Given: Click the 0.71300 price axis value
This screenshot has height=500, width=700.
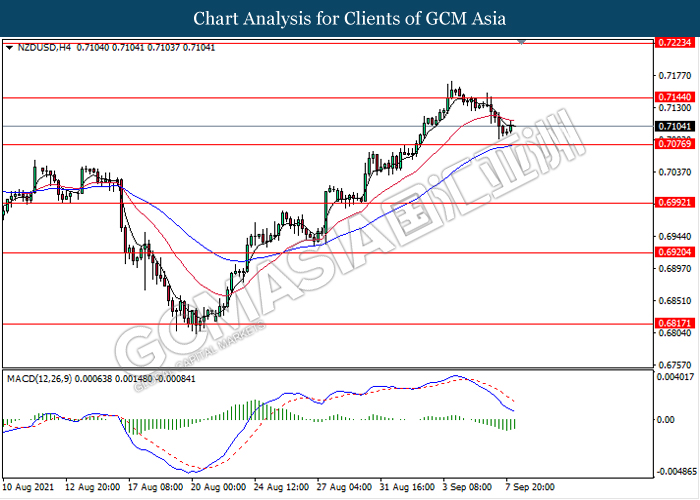Looking at the screenshot, I should (x=675, y=108).
